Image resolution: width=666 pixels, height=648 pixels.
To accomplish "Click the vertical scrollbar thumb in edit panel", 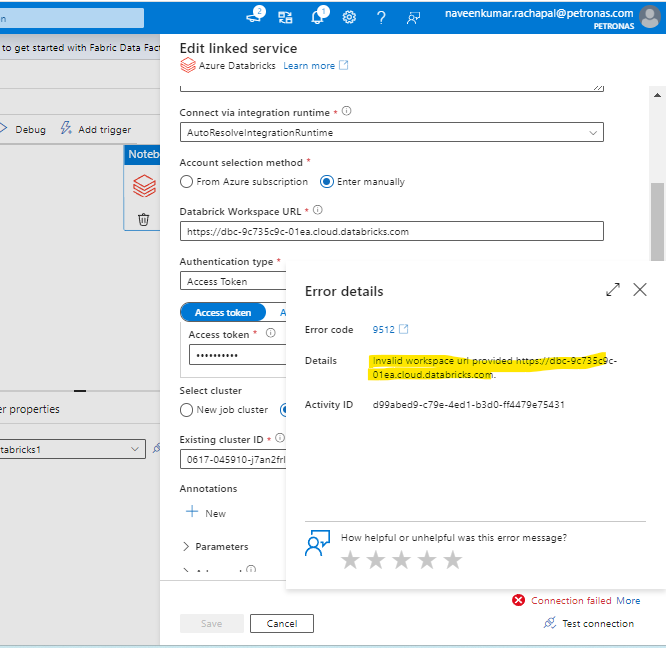I will [657, 222].
